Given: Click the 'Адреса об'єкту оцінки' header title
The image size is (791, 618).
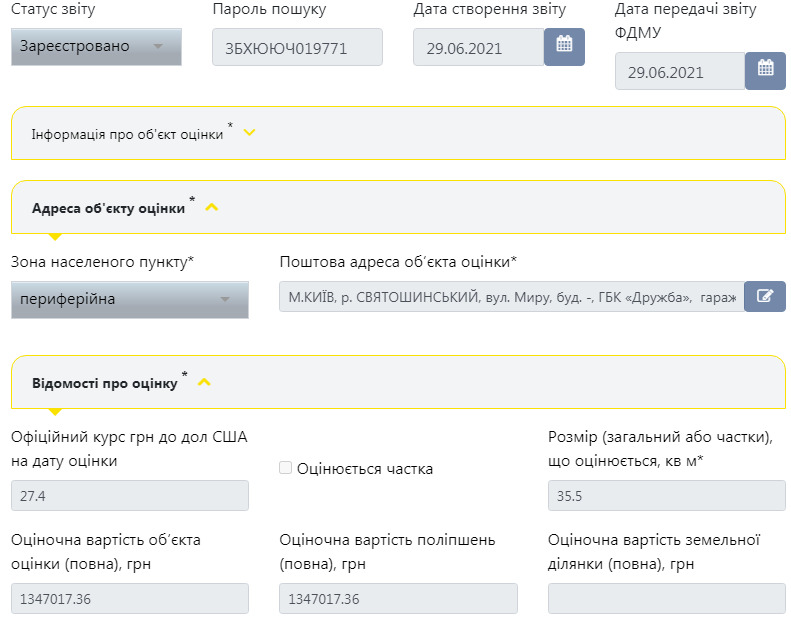Looking at the screenshot, I should tap(108, 208).
